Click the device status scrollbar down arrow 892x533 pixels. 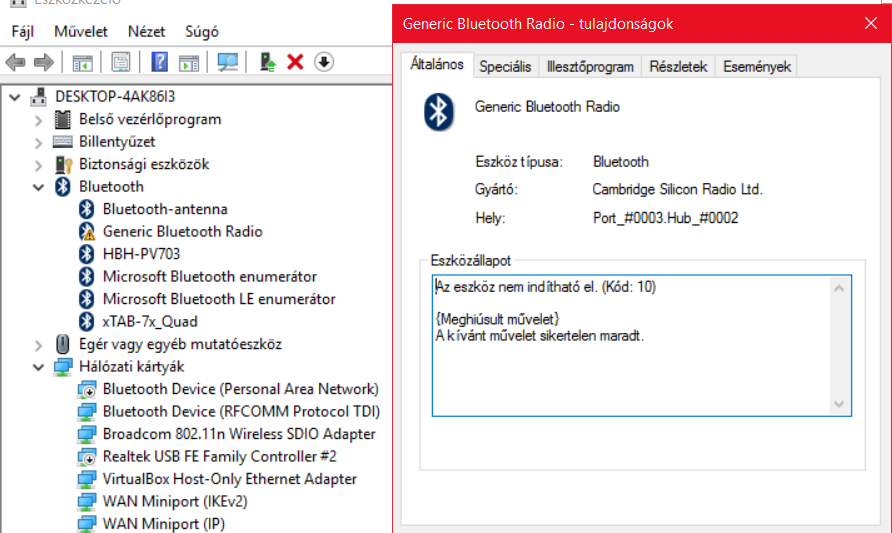click(x=839, y=404)
